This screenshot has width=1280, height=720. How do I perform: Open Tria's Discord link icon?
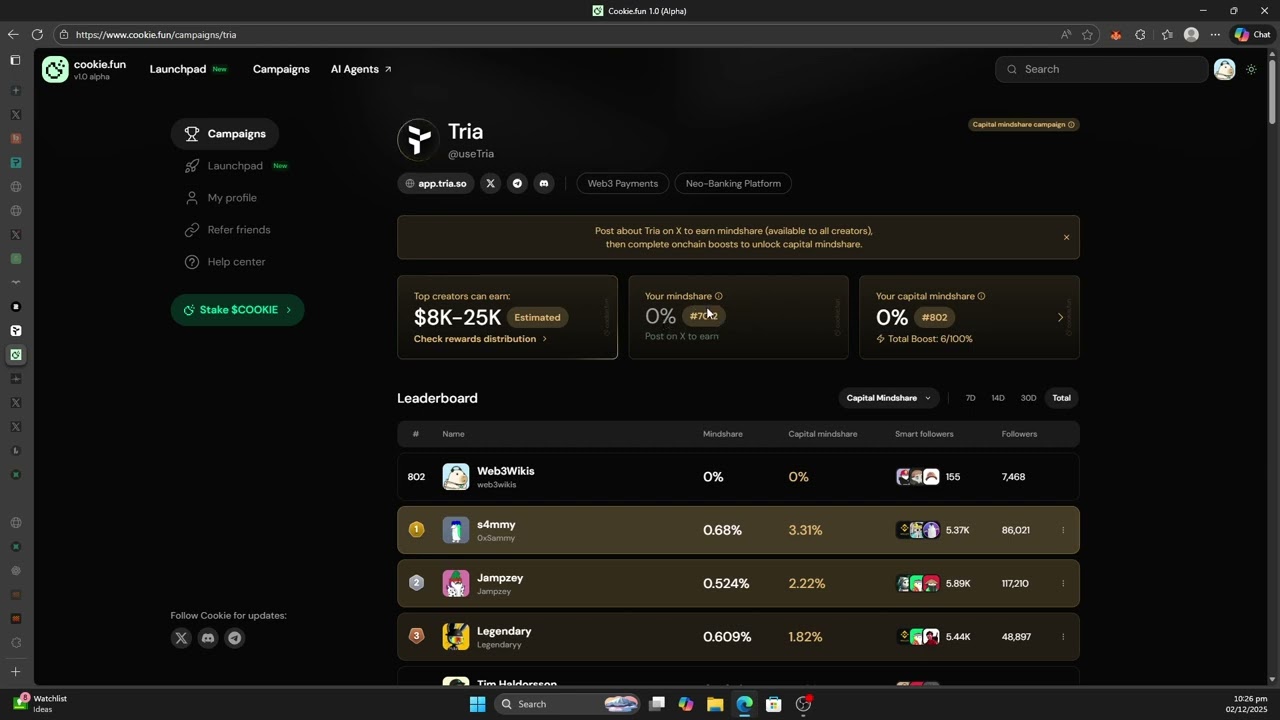coord(544,184)
